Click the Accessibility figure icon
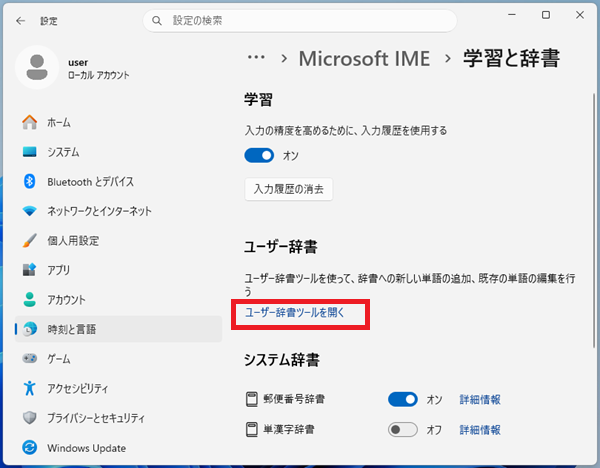Image resolution: width=600 pixels, height=468 pixels. tap(29, 388)
